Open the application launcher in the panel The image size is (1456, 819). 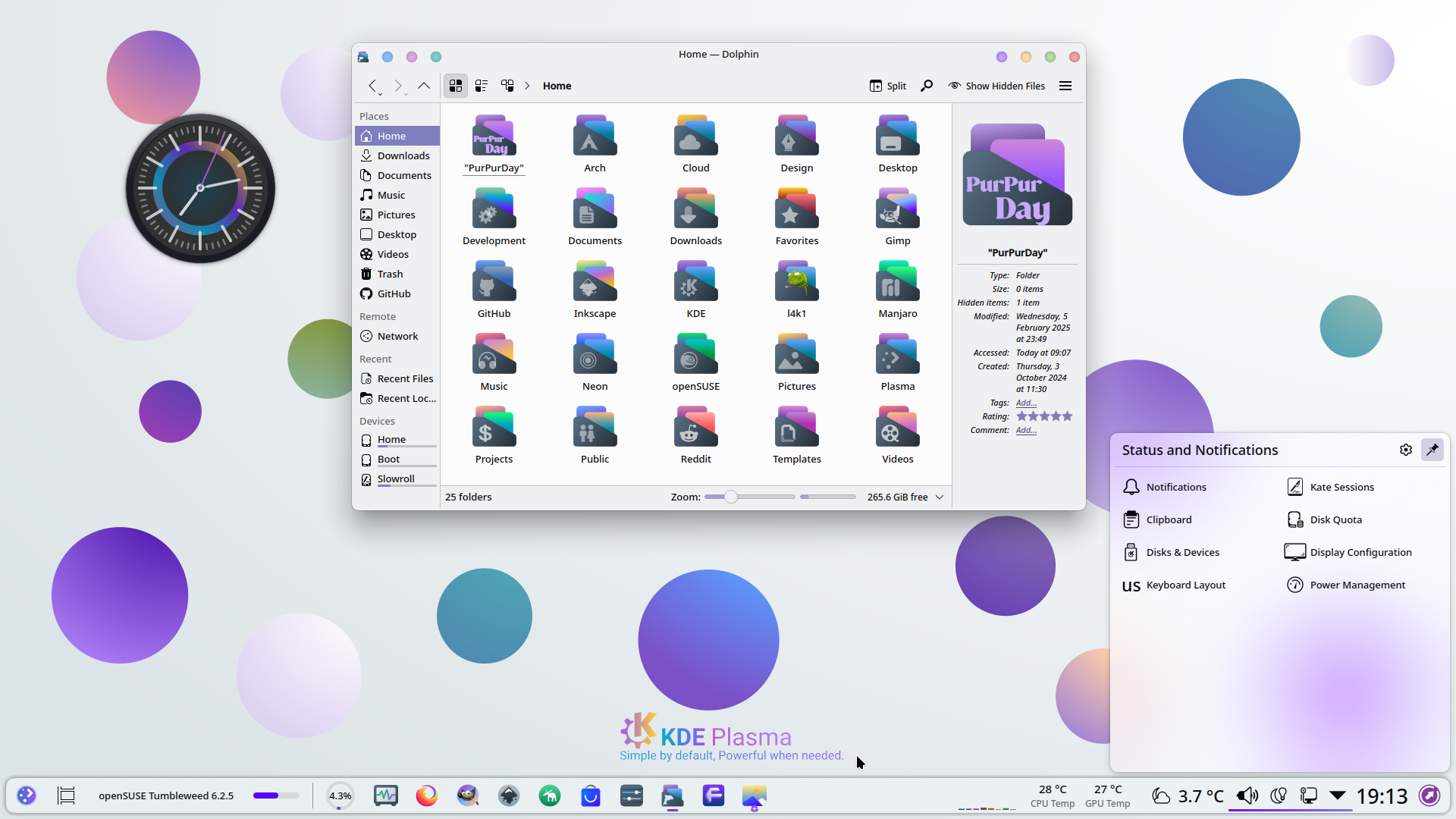(x=27, y=795)
